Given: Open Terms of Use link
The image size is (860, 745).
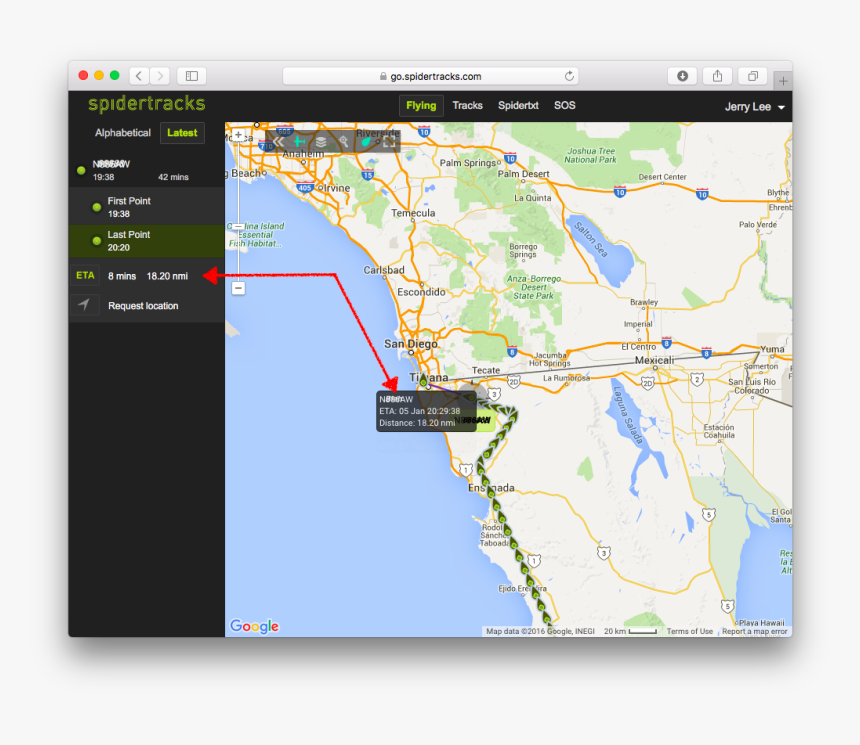Looking at the screenshot, I should click(689, 631).
